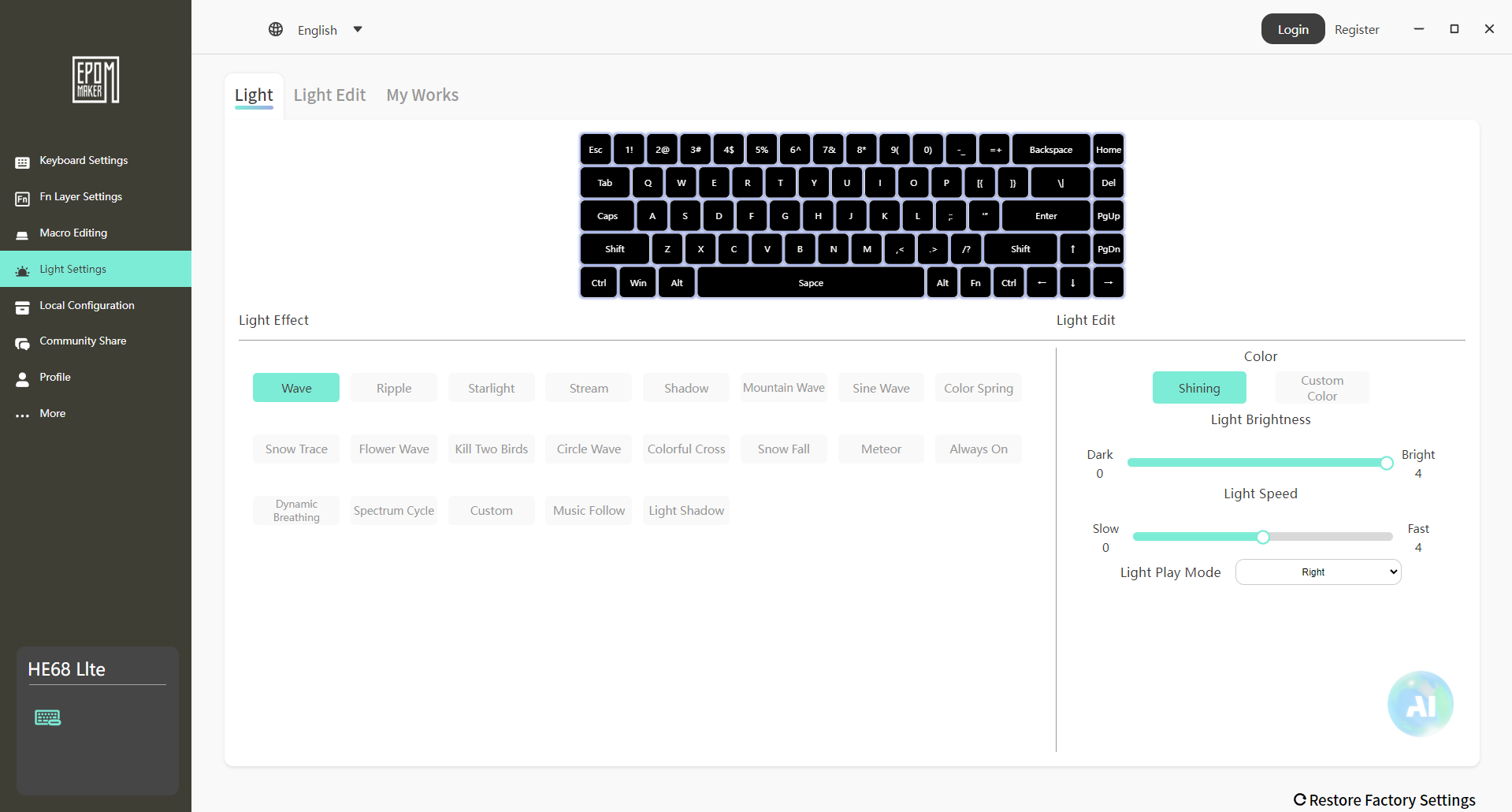Select the Fn key on the keyboard preview
1512x812 pixels.
[975, 282]
